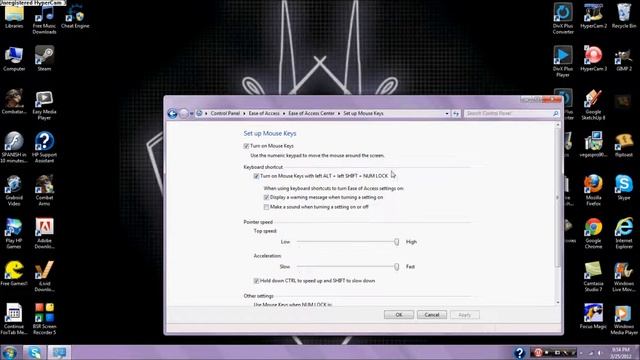Go to Control Panel breadcrumb

pos(225,113)
